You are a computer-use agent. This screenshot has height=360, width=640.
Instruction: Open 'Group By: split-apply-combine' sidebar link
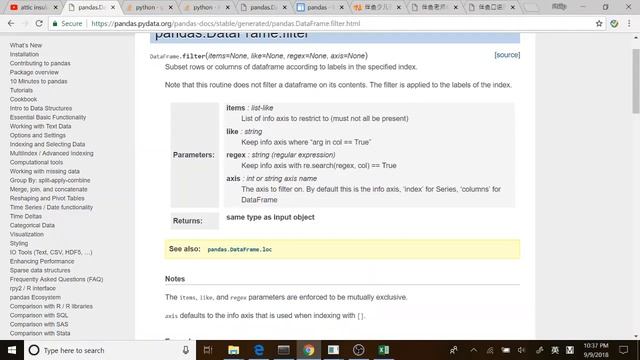[x=50, y=180]
